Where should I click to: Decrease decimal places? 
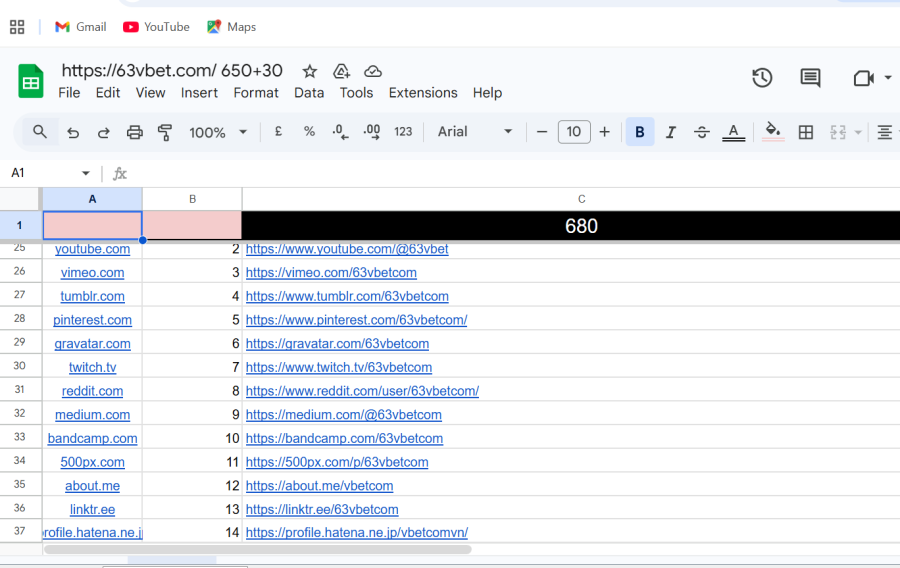(340, 132)
